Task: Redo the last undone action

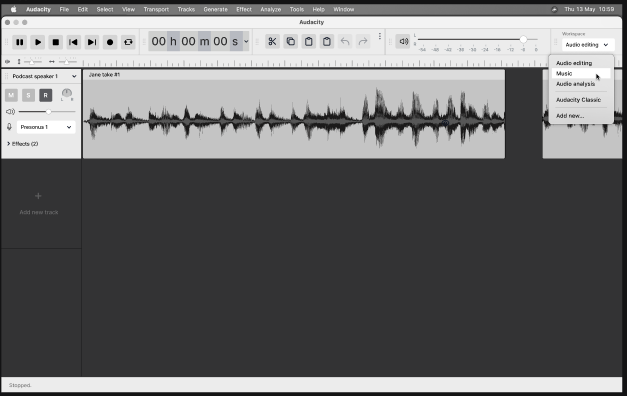Action: click(363, 42)
